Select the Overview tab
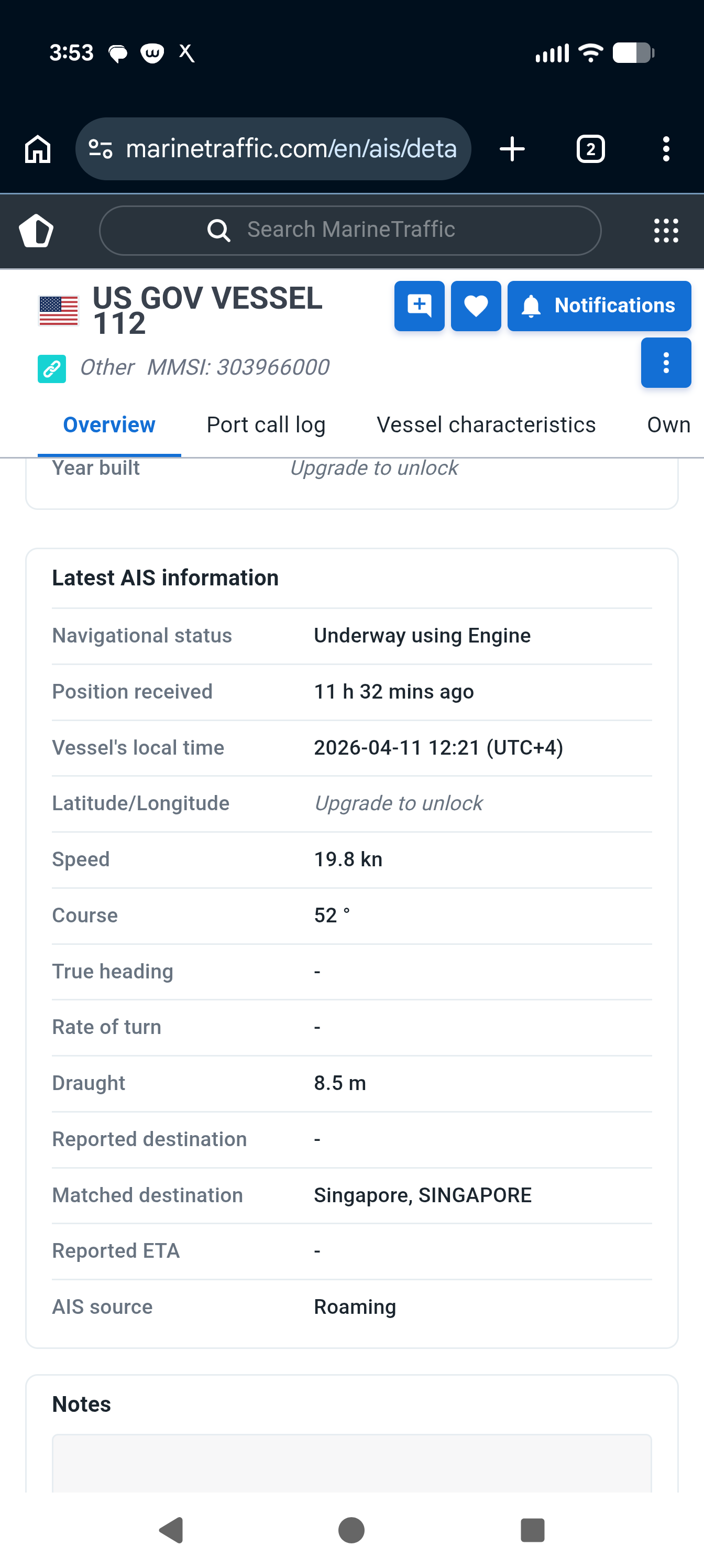The height and width of the screenshot is (1568, 704). [109, 425]
